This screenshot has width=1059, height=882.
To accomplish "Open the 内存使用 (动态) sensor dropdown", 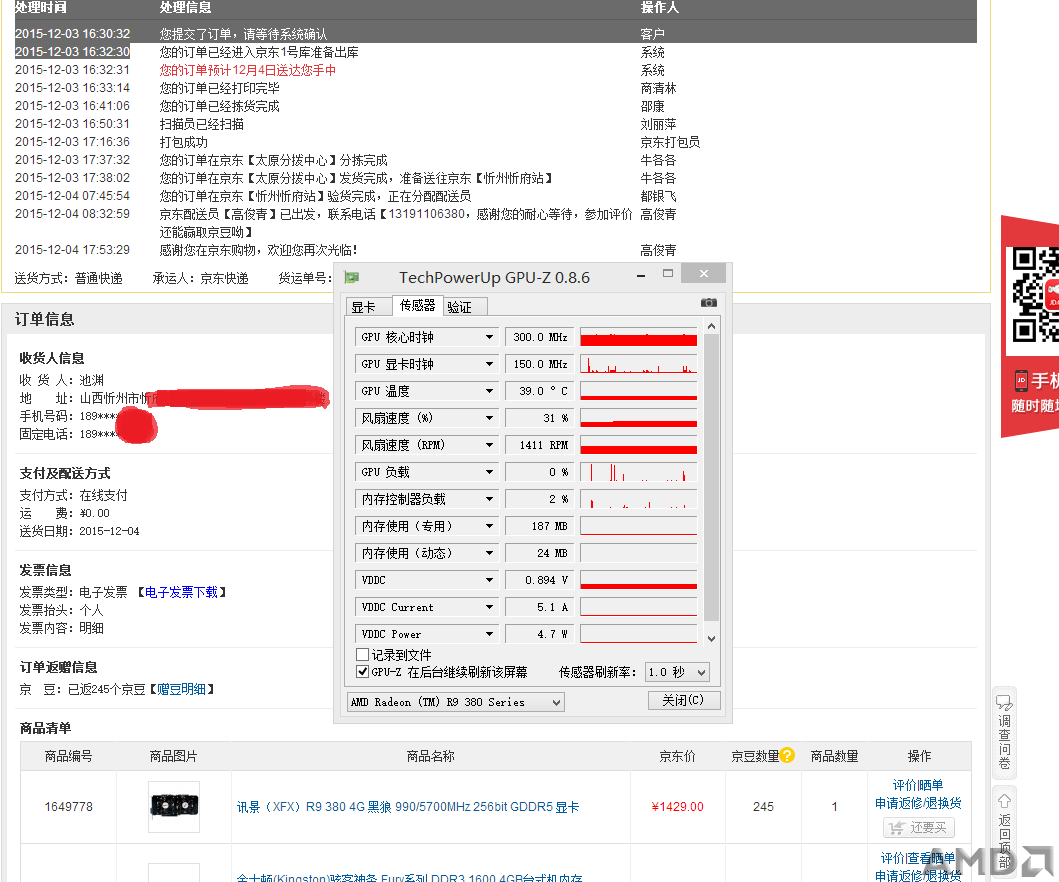I will click(490, 553).
